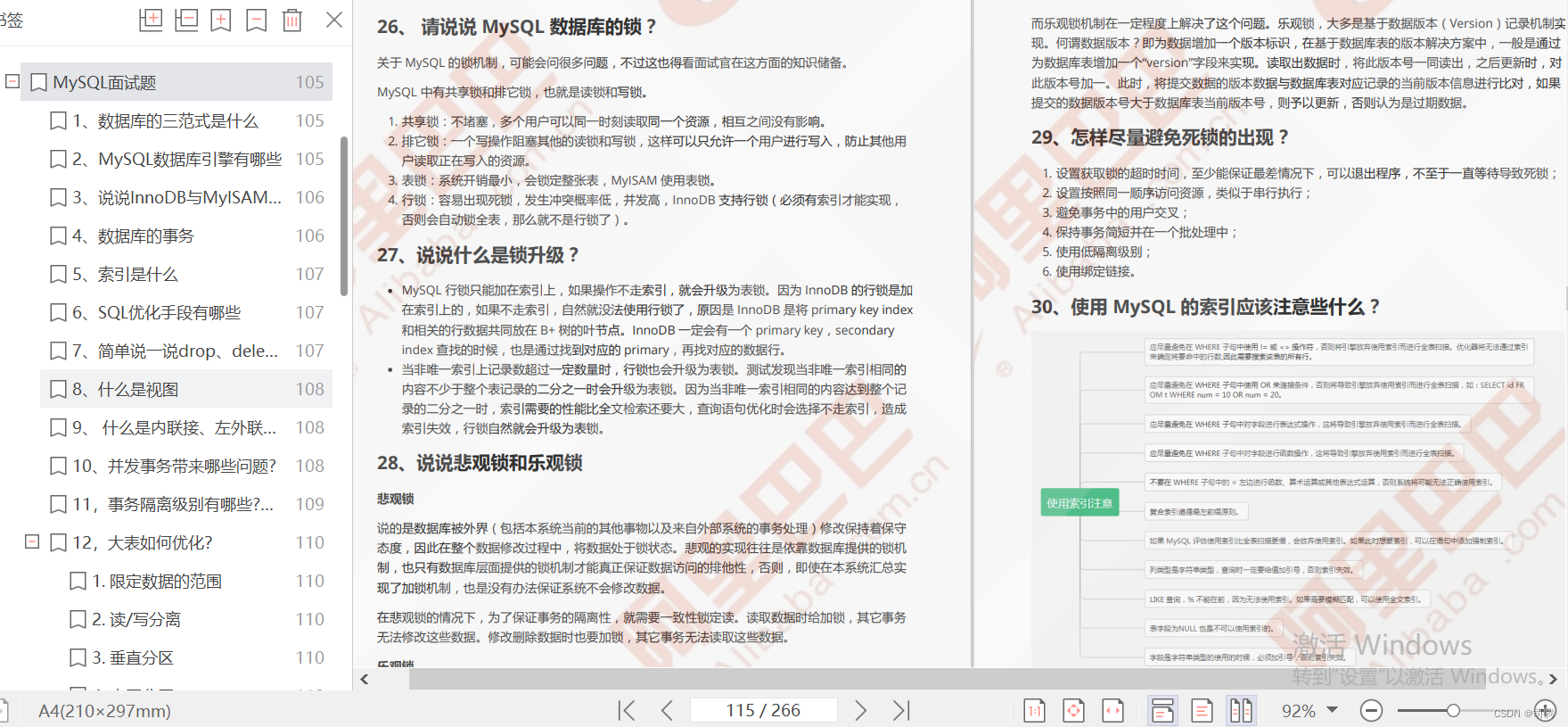The height and width of the screenshot is (727, 1568).
Task: Toggle continuous scrolling view mode
Action: tap(1163, 710)
